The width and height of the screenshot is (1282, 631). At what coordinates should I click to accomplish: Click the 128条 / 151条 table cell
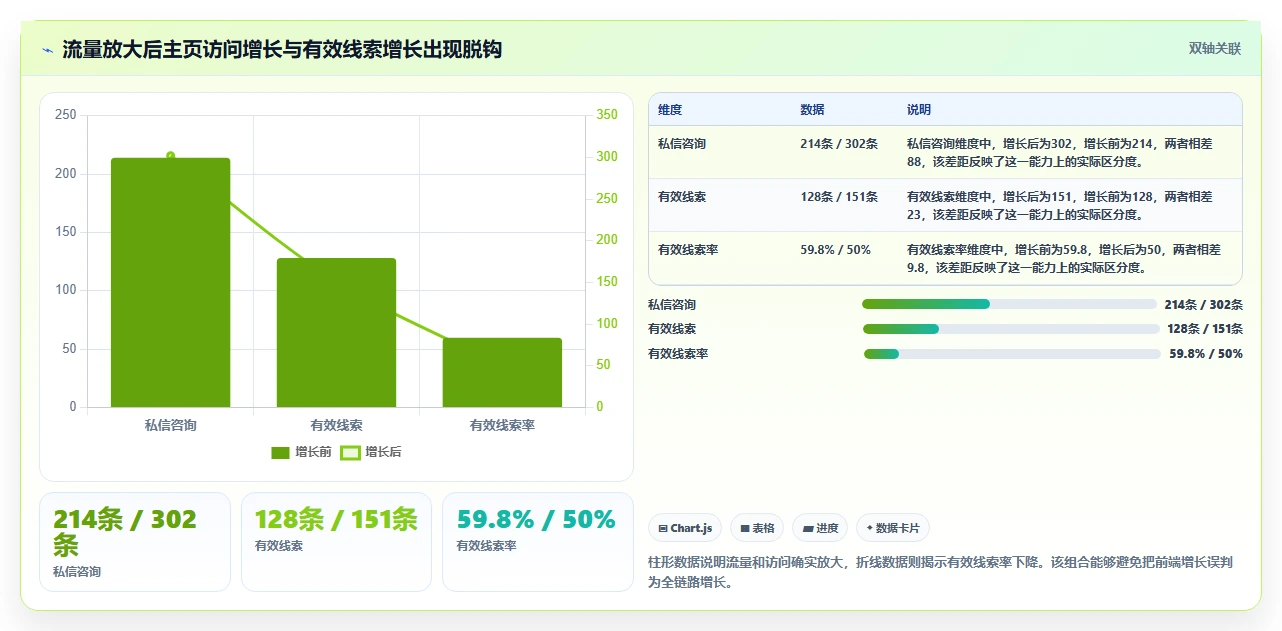[x=839, y=196]
